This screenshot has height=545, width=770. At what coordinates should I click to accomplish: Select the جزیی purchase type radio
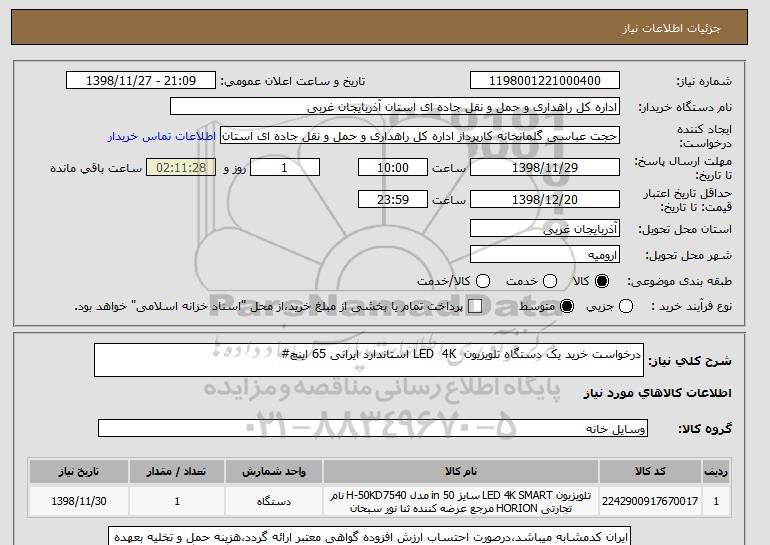click(x=626, y=306)
